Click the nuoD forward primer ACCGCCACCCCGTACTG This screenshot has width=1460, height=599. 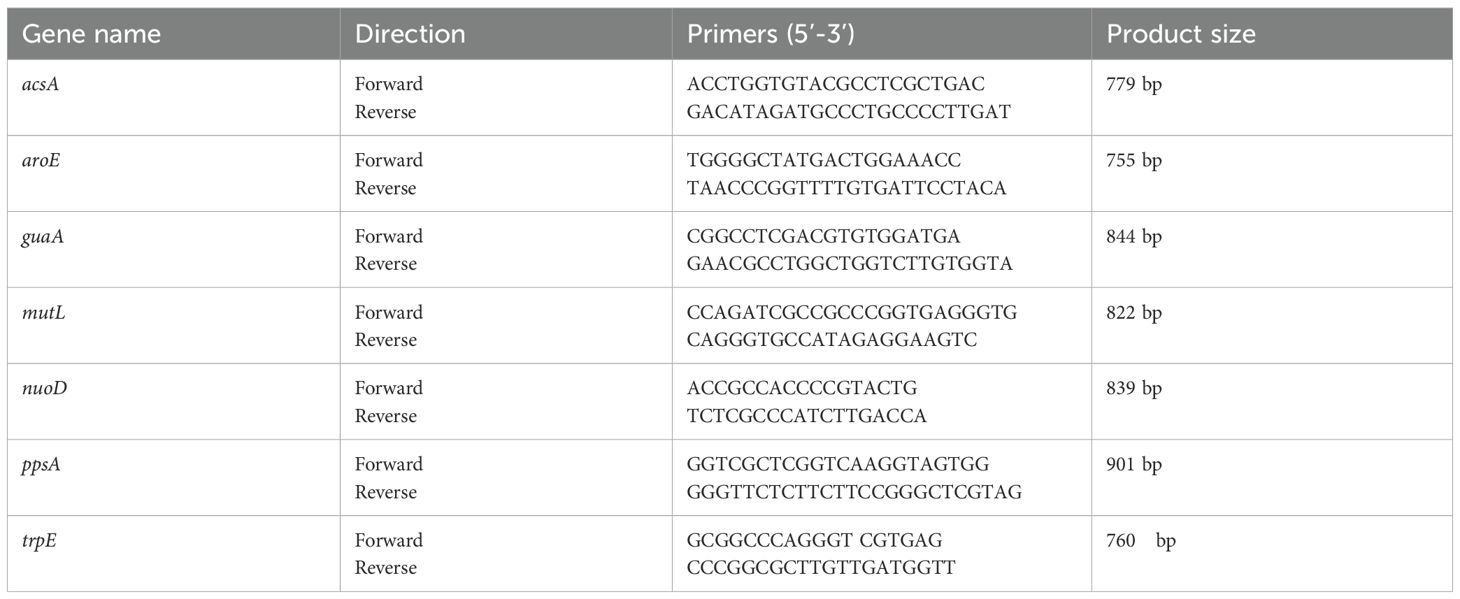tap(802, 388)
